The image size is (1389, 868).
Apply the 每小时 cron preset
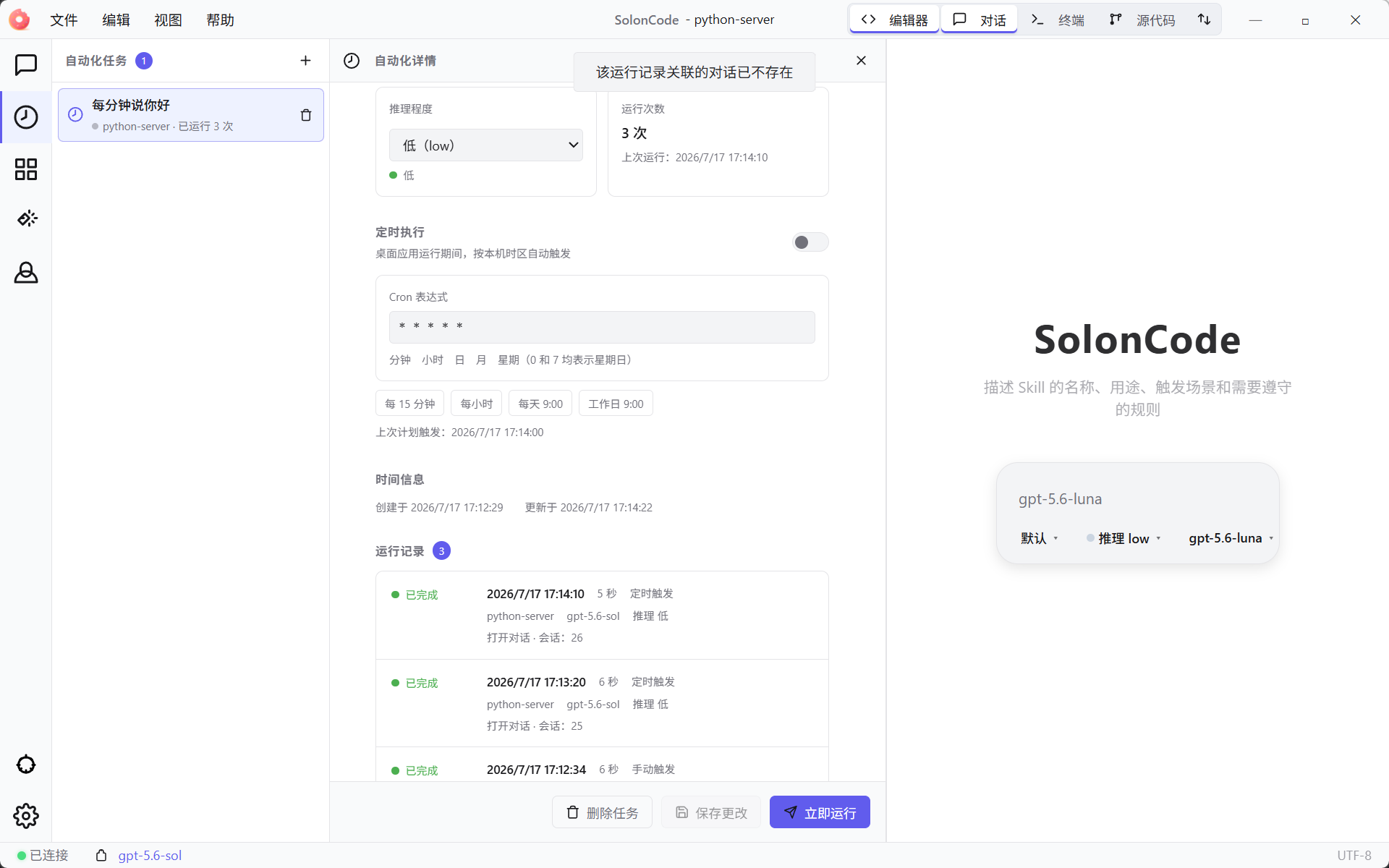coord(476,404)
